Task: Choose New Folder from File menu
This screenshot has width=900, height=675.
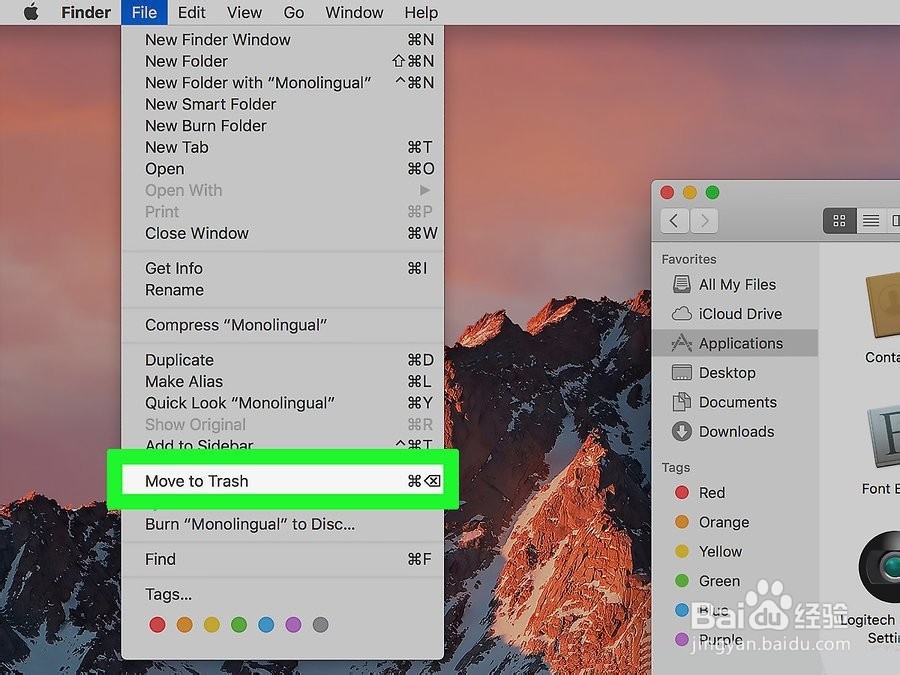Action: (282, 61)
